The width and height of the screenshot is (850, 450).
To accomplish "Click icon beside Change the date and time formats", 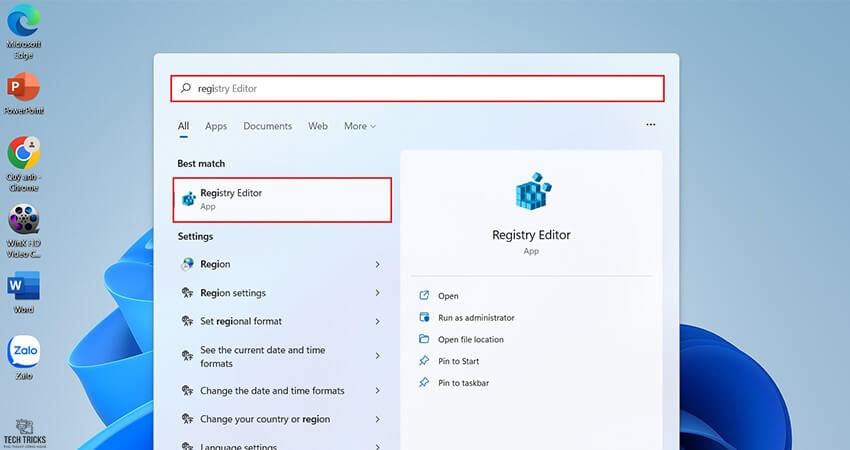I will 188,390.
